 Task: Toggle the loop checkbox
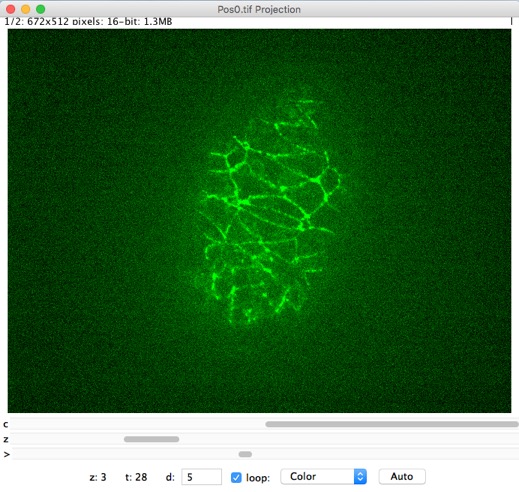[236, 477]
